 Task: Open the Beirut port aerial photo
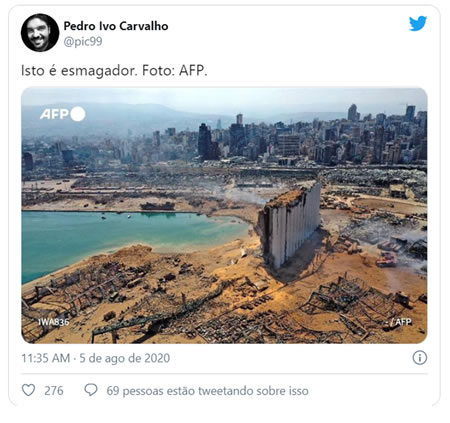[224, 215]
